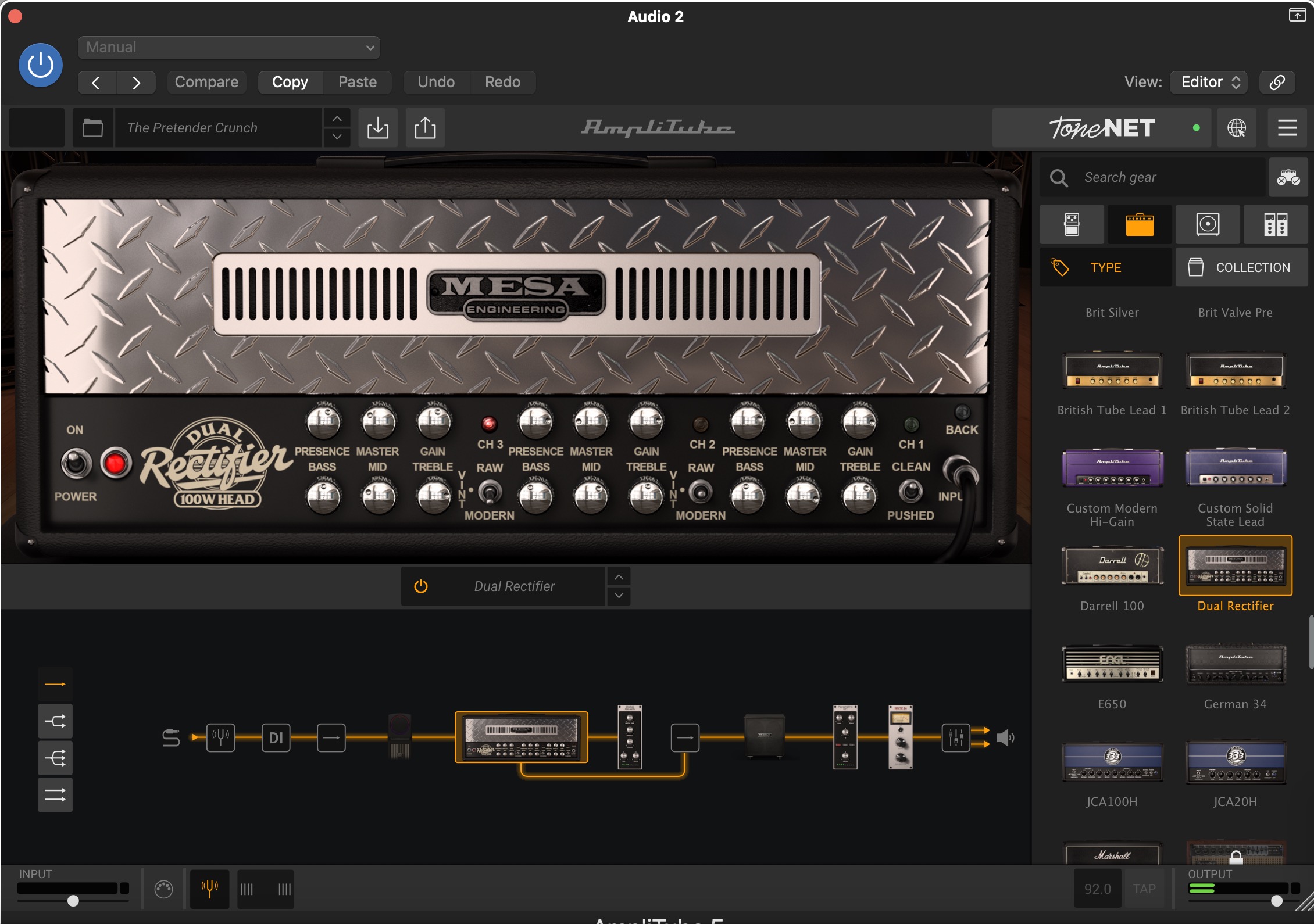1314x924 pixels.
Task: Open the hamburger main menu
Action: click(1287, 128)
